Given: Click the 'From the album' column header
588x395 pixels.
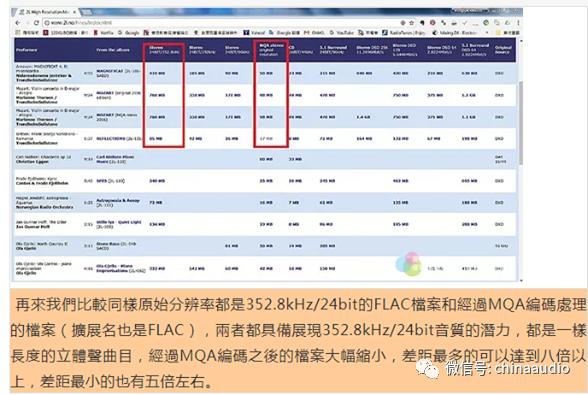Looking at the screenshot, I should [x=113, y=50].
